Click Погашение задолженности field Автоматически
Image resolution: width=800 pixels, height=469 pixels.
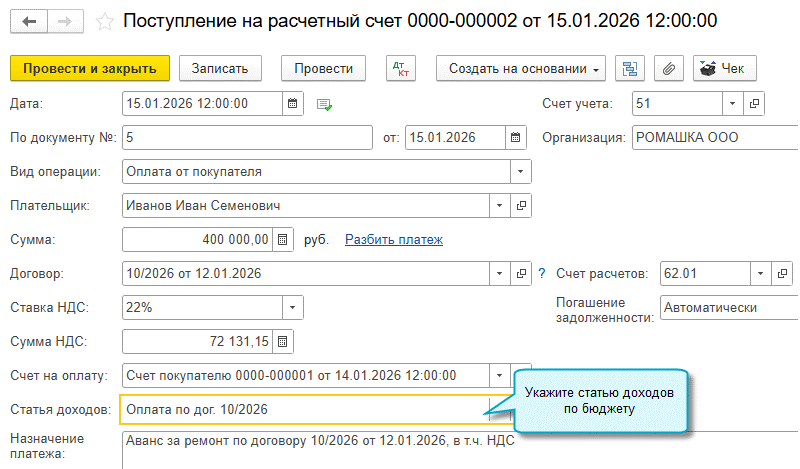tap(730, 308)
